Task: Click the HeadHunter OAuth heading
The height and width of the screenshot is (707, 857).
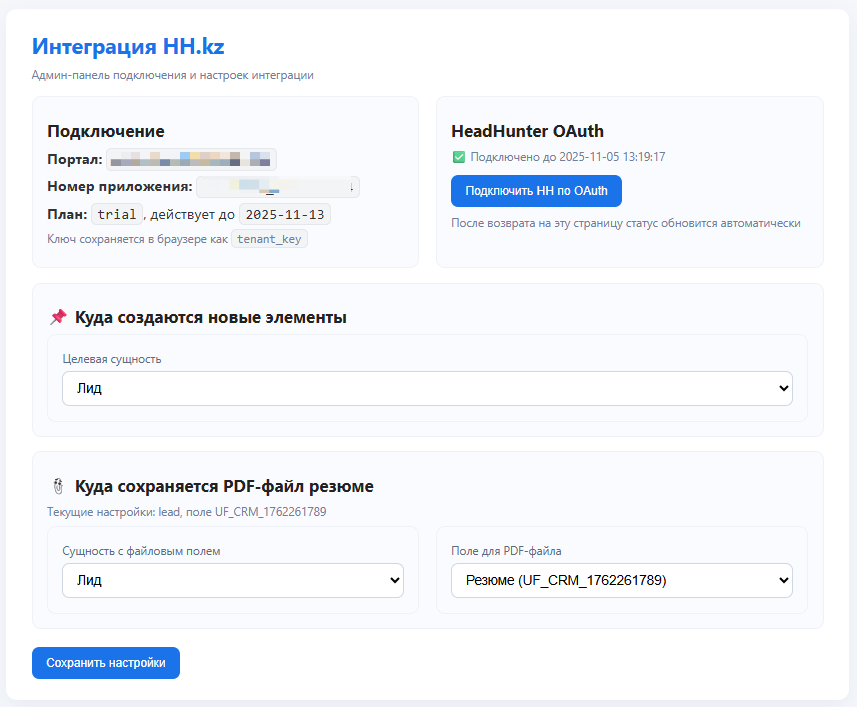Action: click(527, 131)
